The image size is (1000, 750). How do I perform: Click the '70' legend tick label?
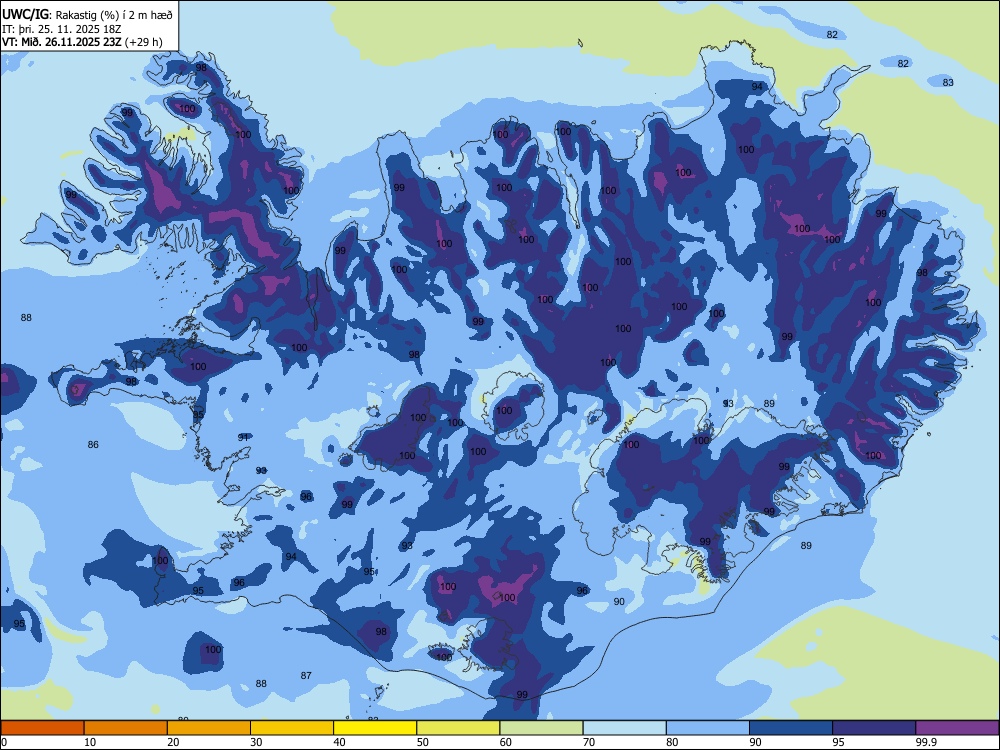tap(589, 742)
